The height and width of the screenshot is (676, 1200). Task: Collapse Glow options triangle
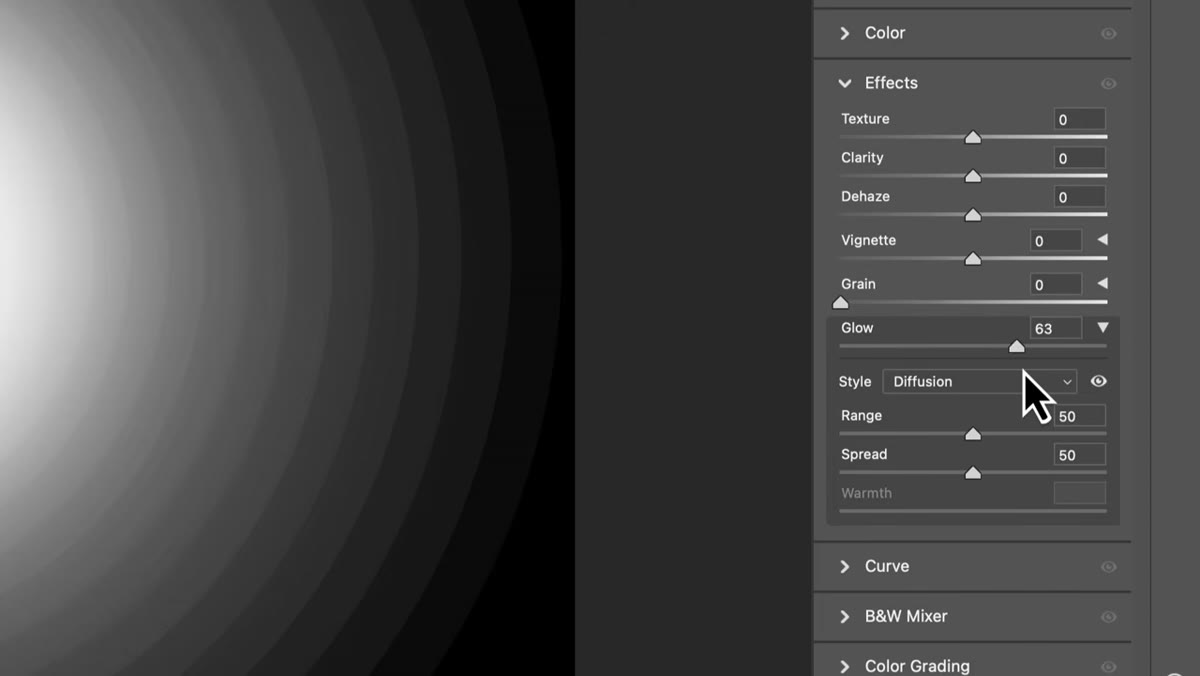[x=1103, y=327]
